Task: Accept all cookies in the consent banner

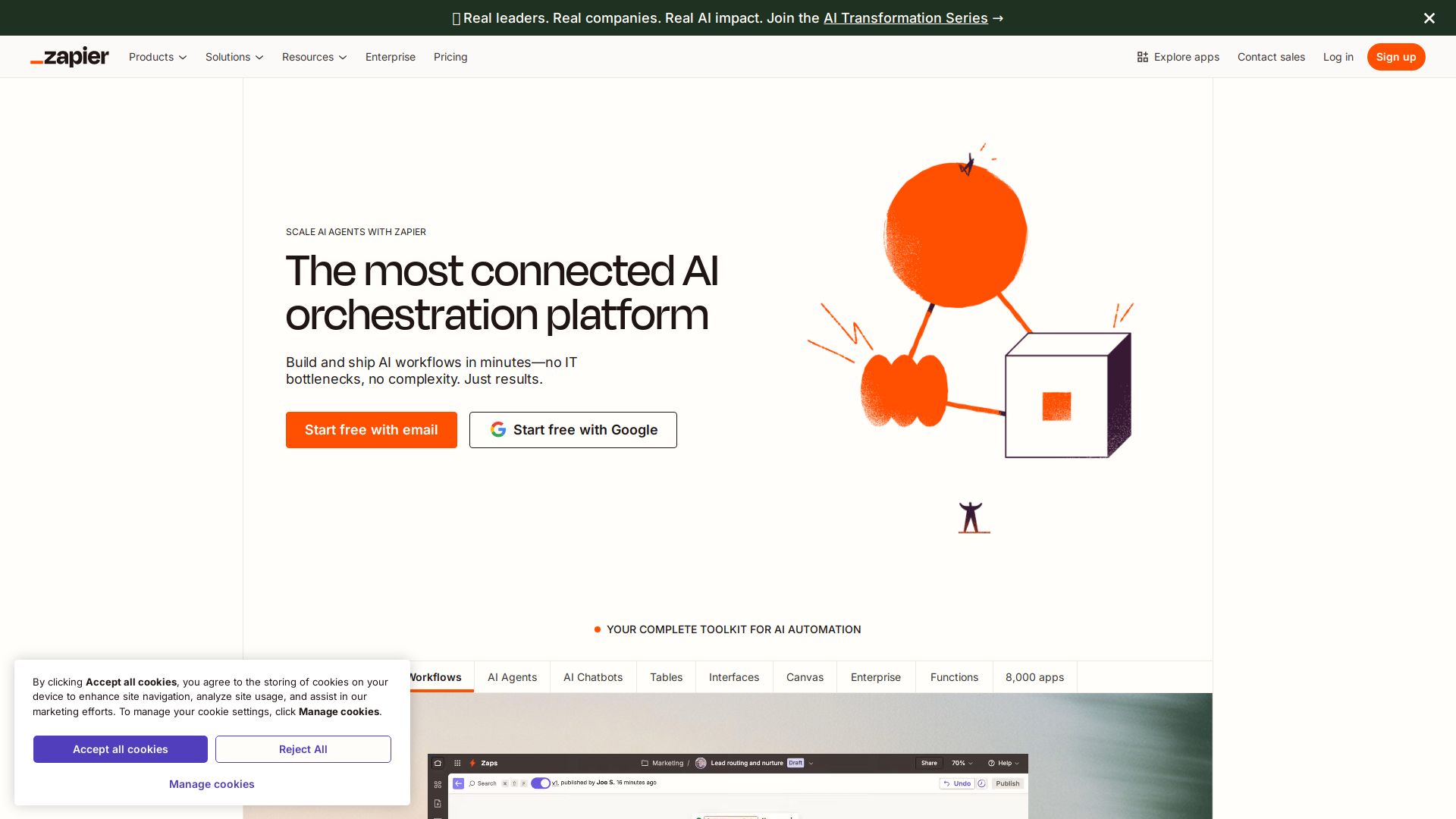Action: (x=120, y=749)
